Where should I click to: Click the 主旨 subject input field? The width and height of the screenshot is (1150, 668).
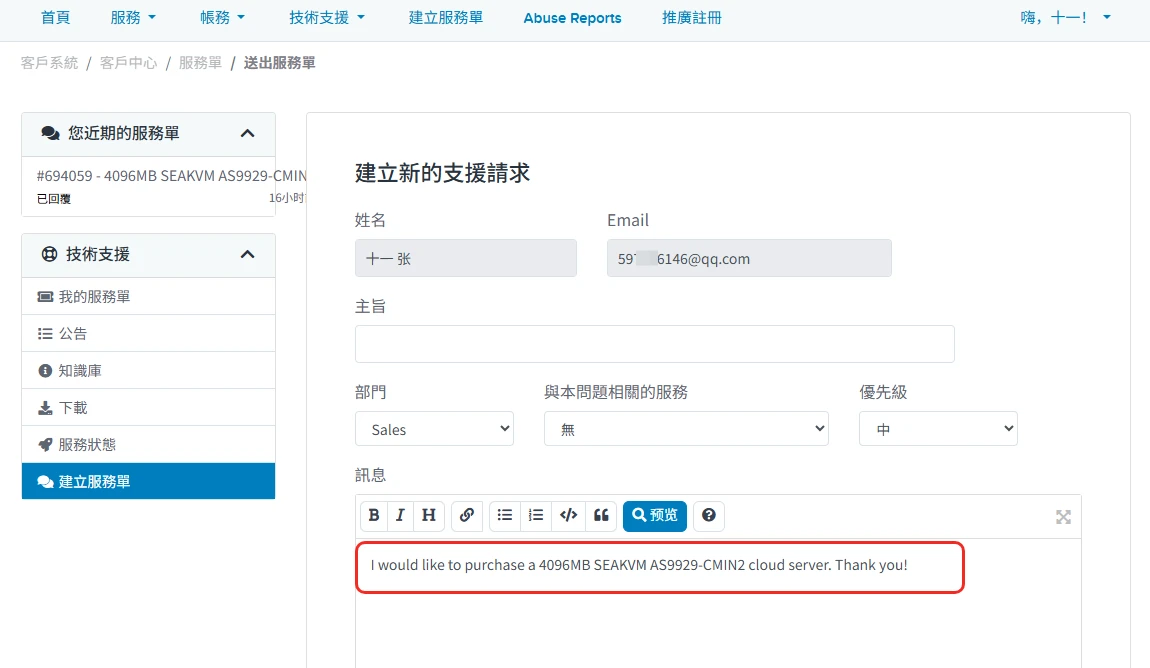(654, 344)
